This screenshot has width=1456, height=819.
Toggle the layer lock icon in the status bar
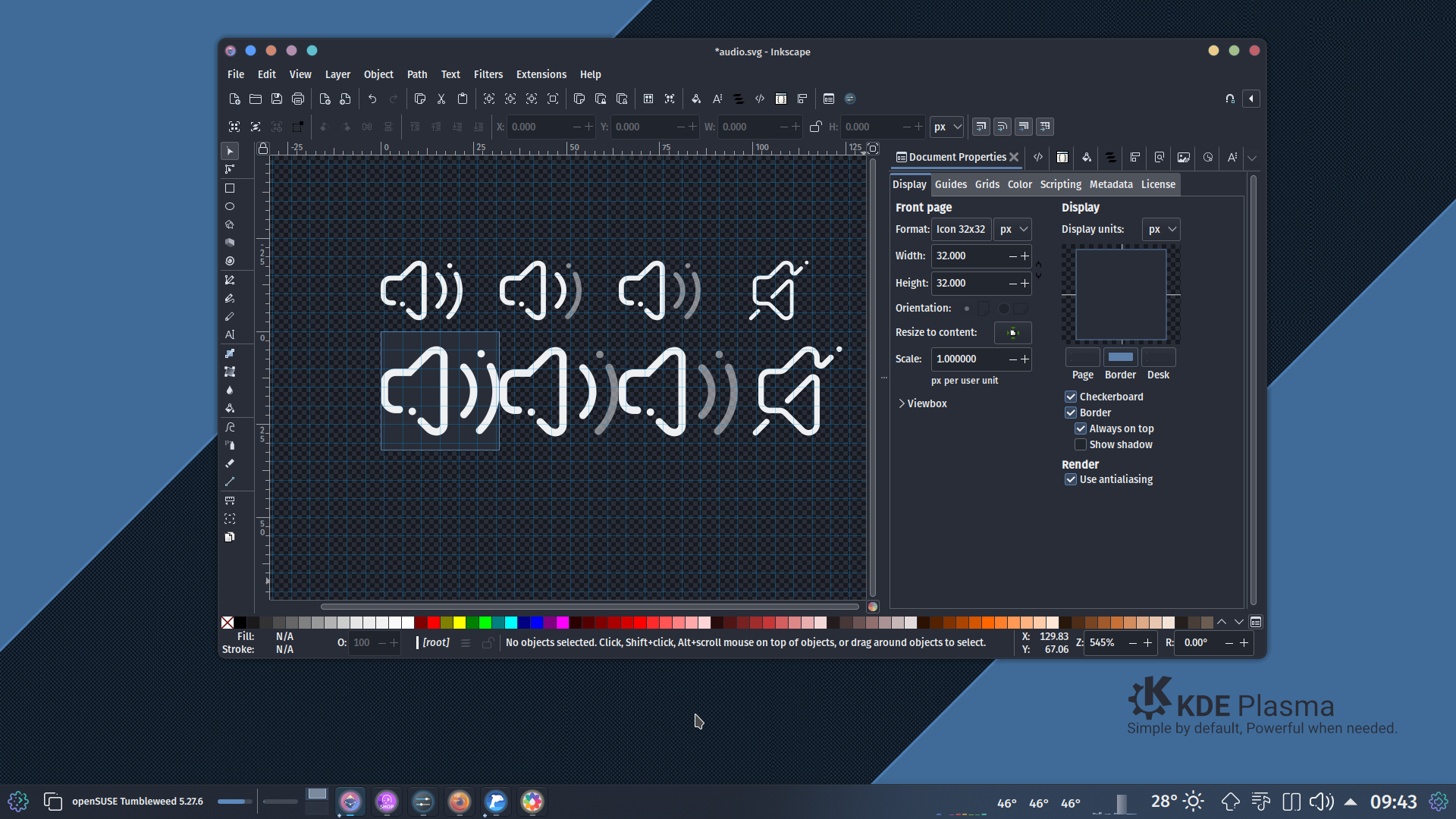488,643
